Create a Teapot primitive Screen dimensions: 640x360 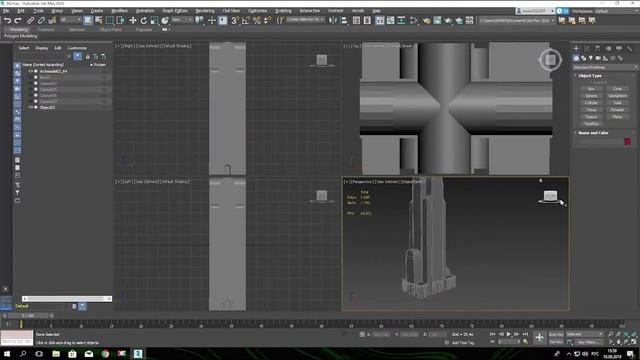(591, 116)
